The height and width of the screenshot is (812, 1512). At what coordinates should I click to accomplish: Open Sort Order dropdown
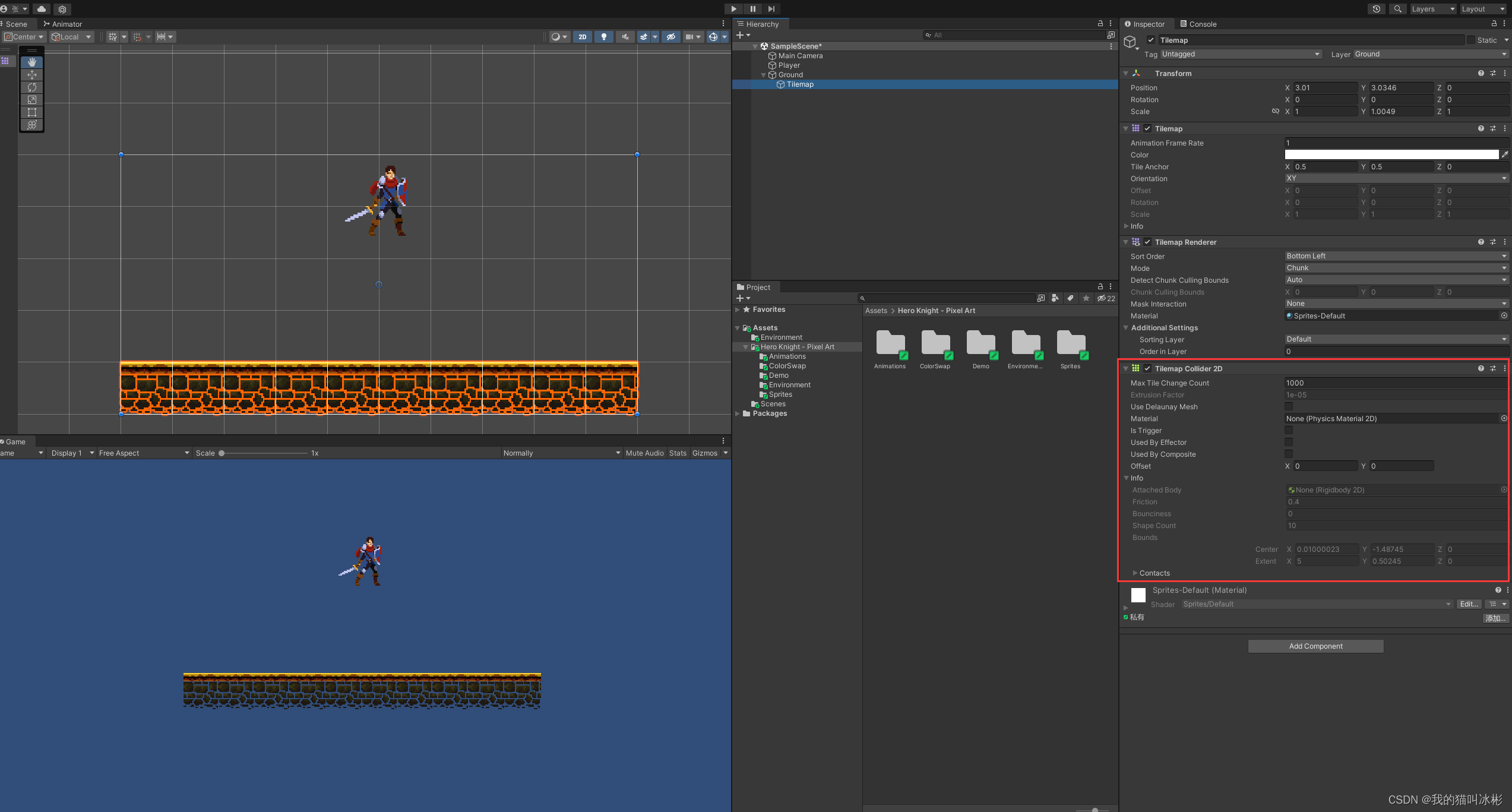(x=1396, y=256)
